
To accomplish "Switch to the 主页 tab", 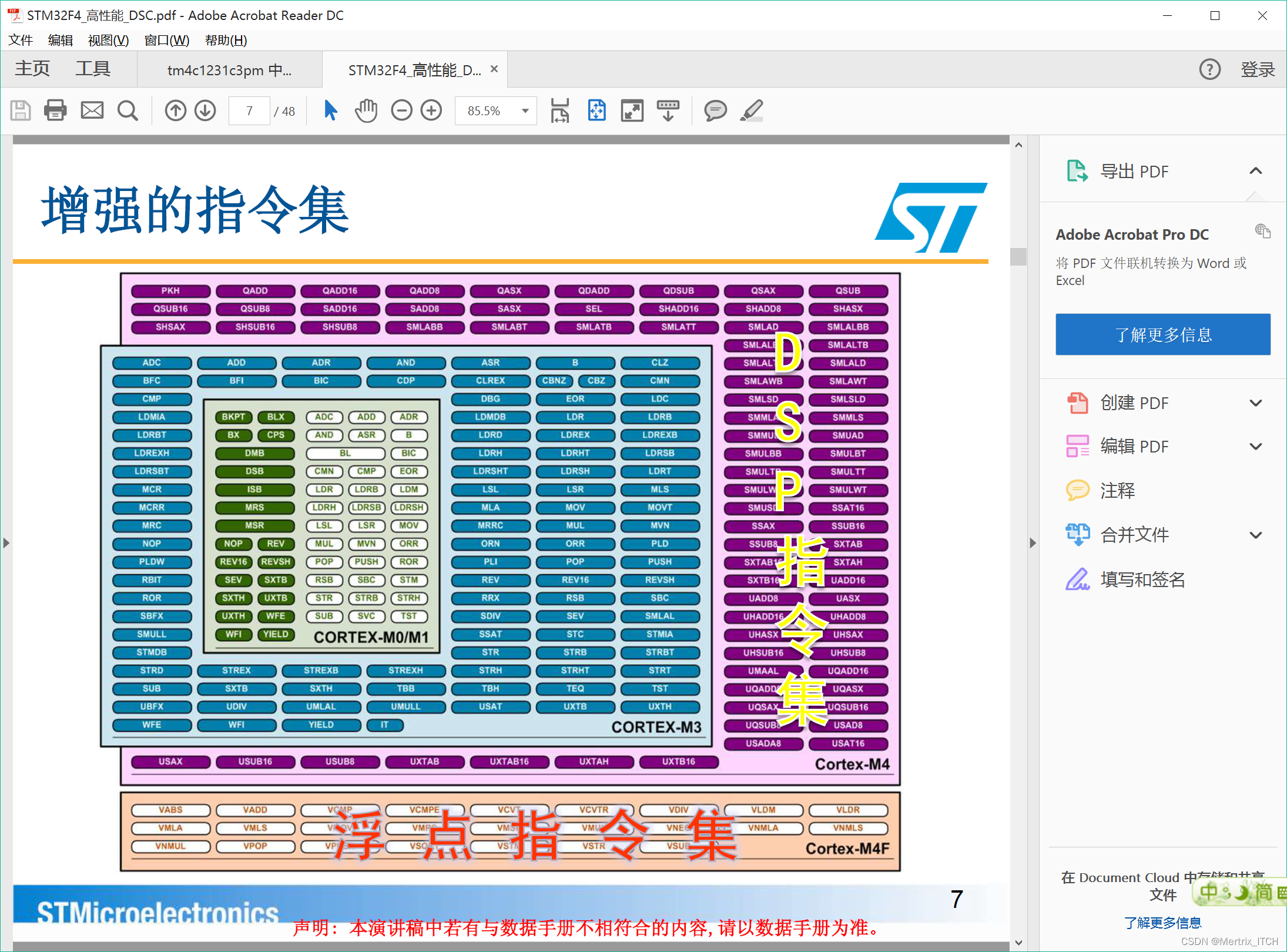I will [32, 69].
